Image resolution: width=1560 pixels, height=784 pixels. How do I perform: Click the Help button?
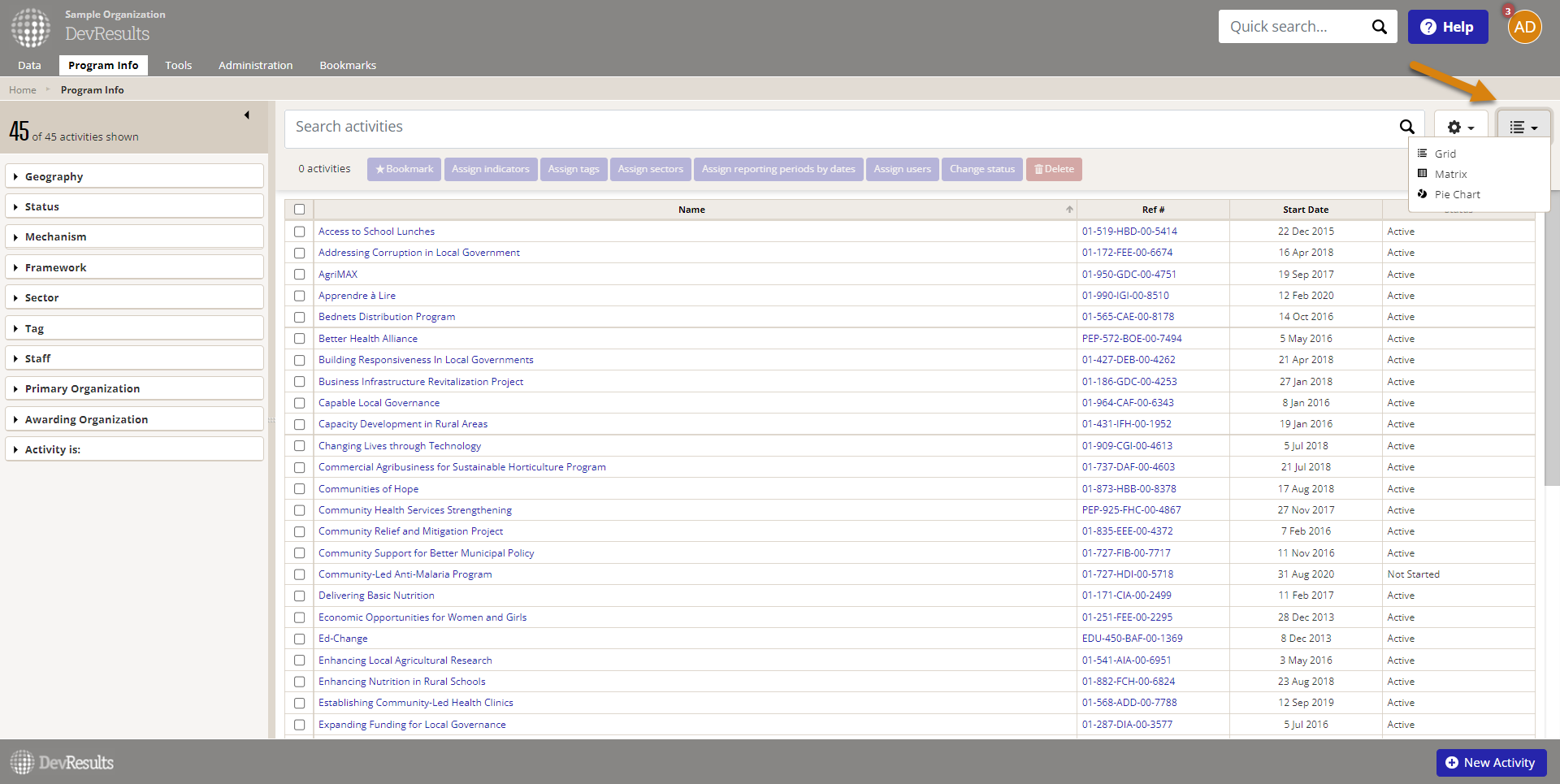[x=1448, y=27]
